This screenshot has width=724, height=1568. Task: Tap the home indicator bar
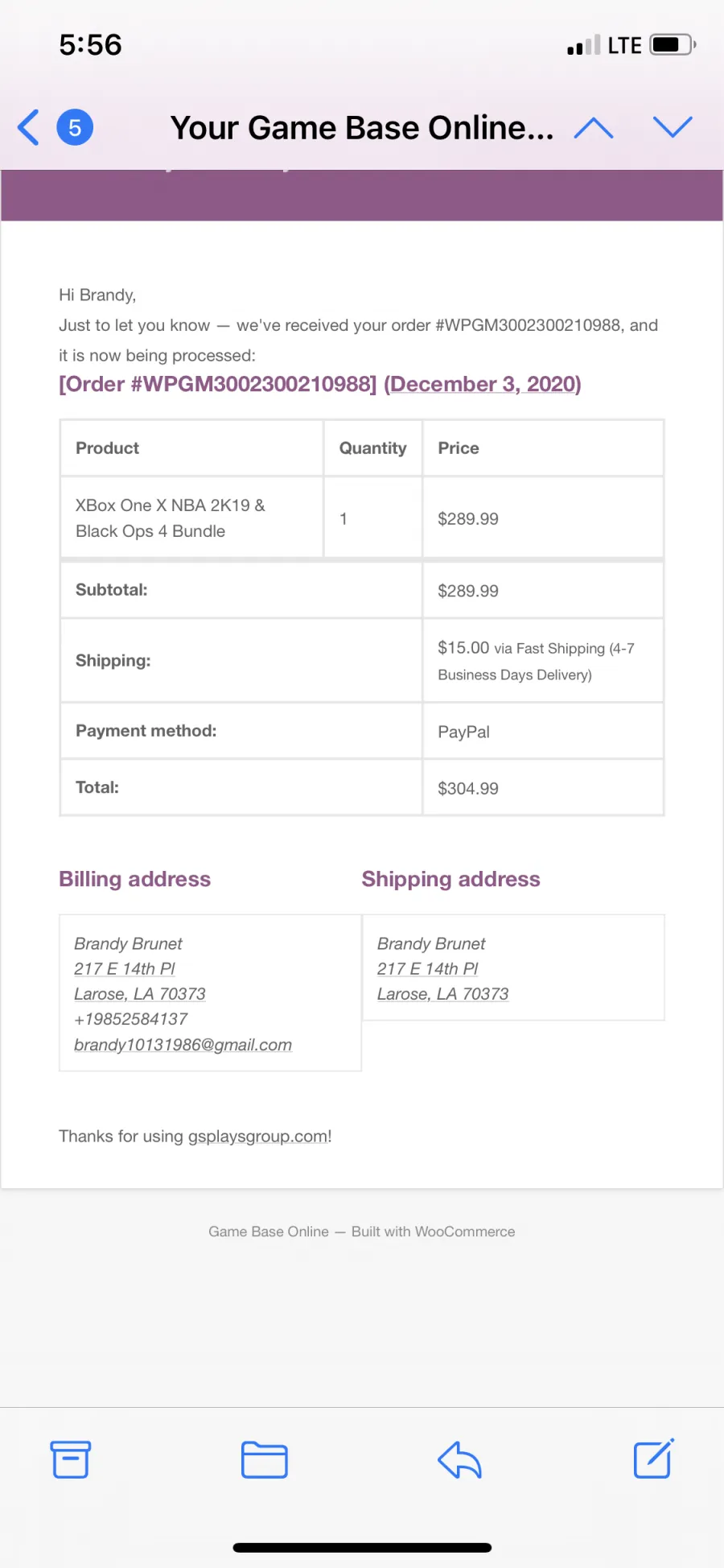coord(362,1547)
